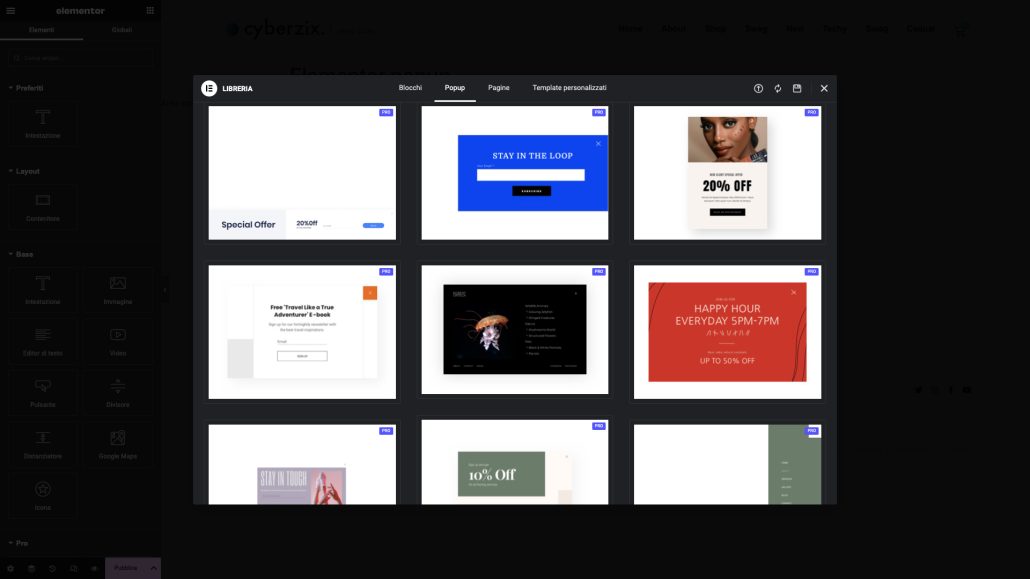Switch to the Blocchi tab
The width and height of the screenshot is (1030, 579).
point(409,87)
